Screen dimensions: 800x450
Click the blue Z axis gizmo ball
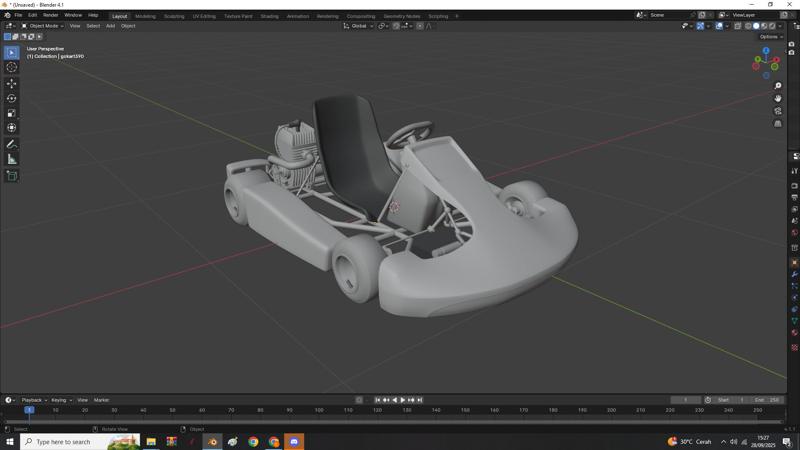(x=766, y=51)
